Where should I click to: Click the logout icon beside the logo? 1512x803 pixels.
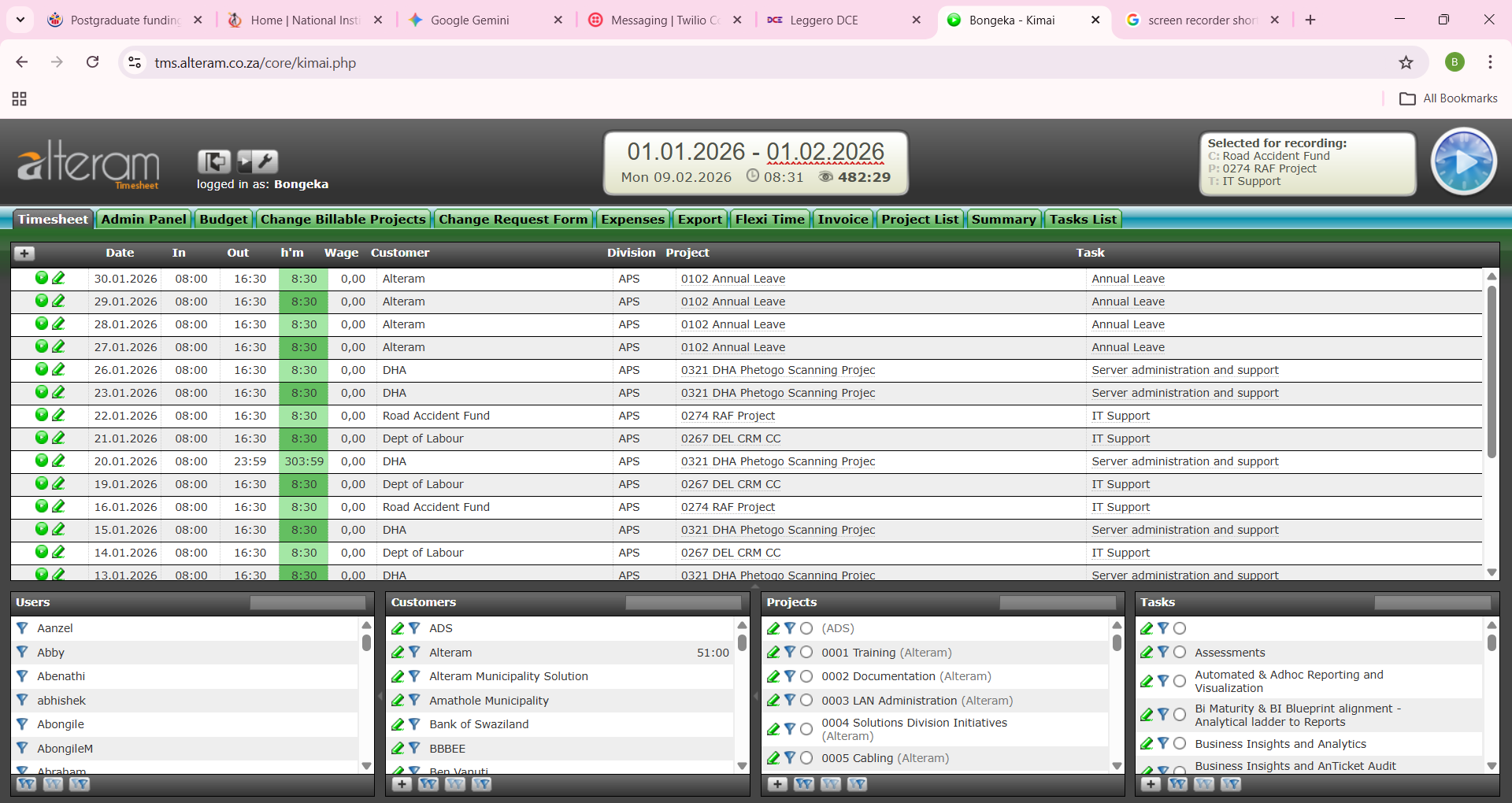(213, 161)
